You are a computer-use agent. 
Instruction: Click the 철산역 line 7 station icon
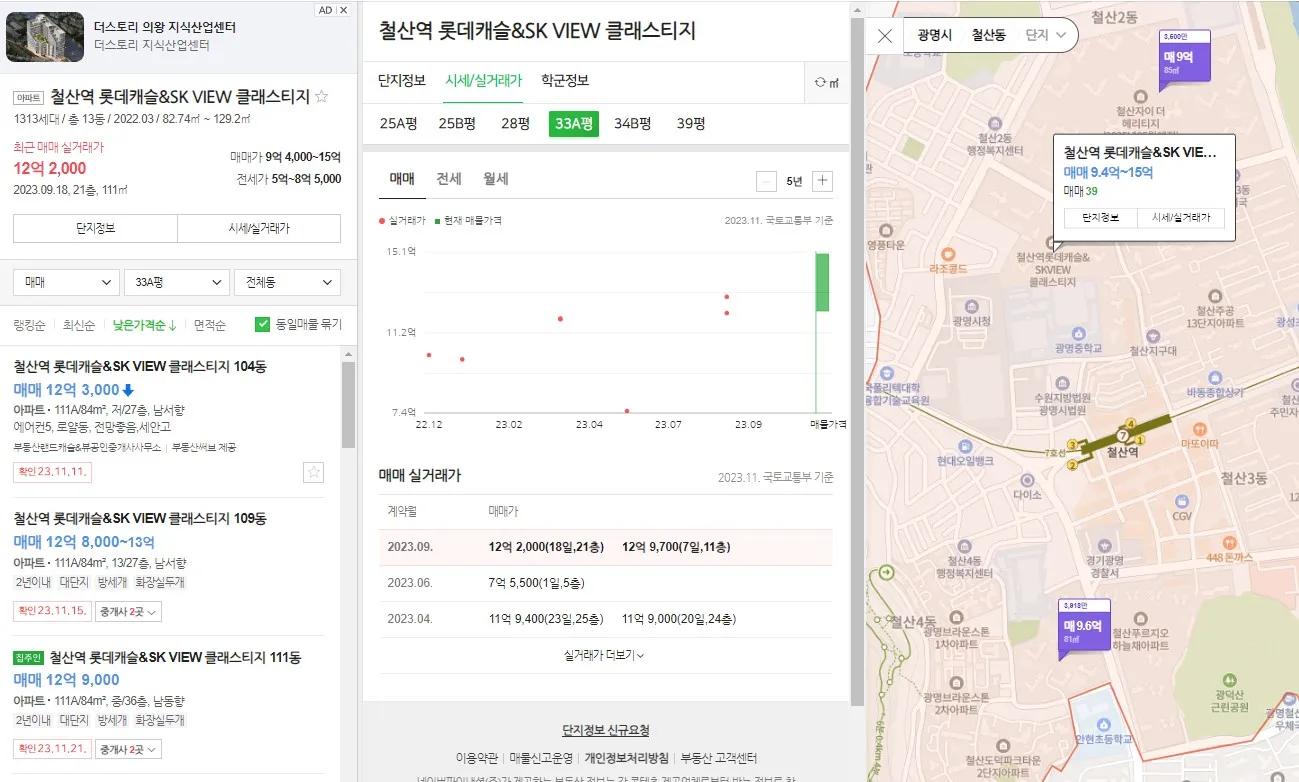[1122, 437]
